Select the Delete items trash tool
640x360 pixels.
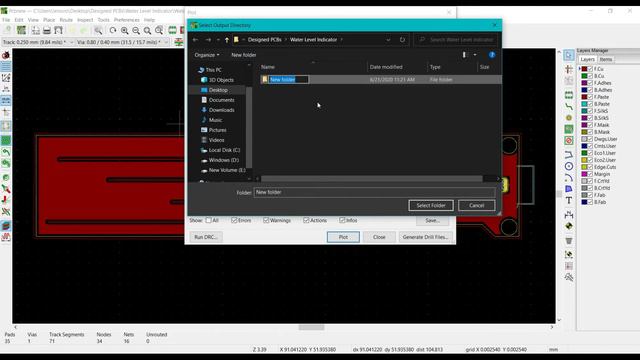pos(569,241)
